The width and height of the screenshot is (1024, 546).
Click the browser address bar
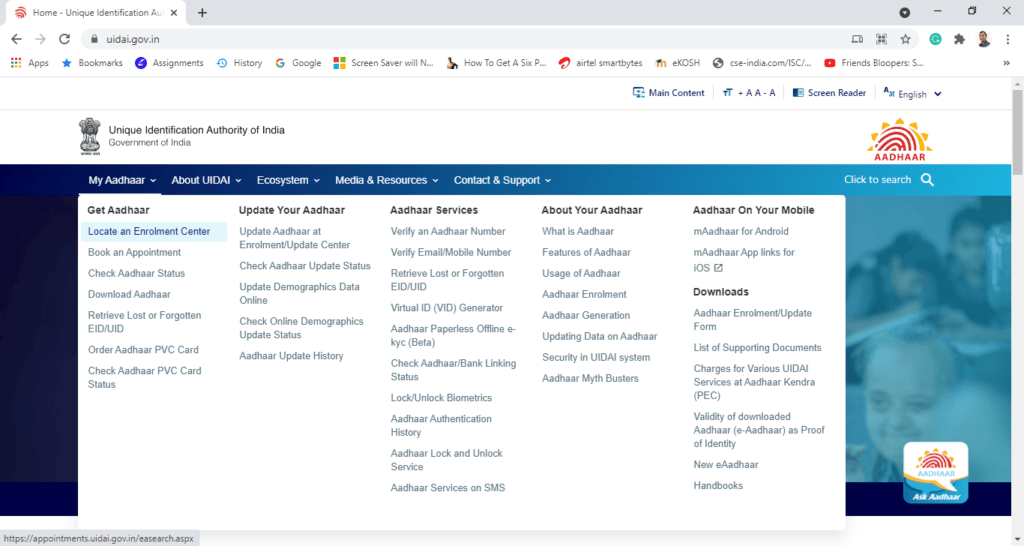450,39
